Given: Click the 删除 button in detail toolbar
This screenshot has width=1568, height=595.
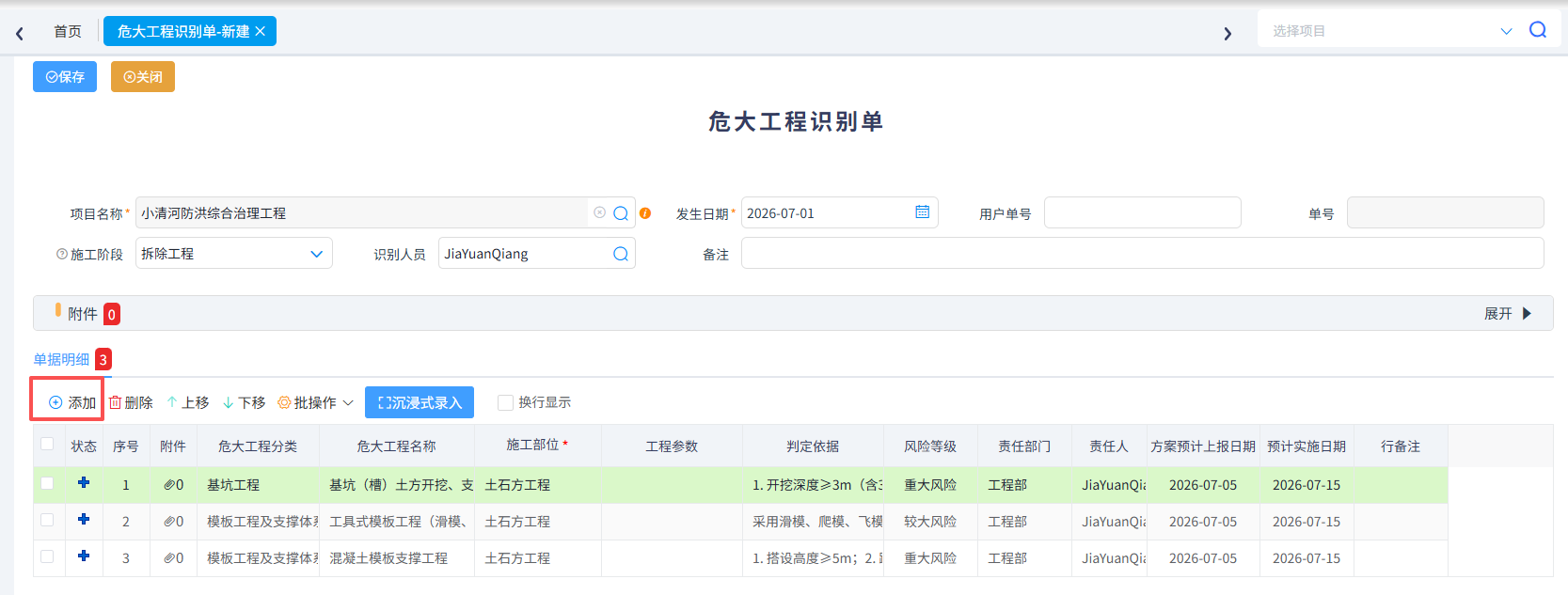Looking at the screenshot, I should [x=131, y=402].
